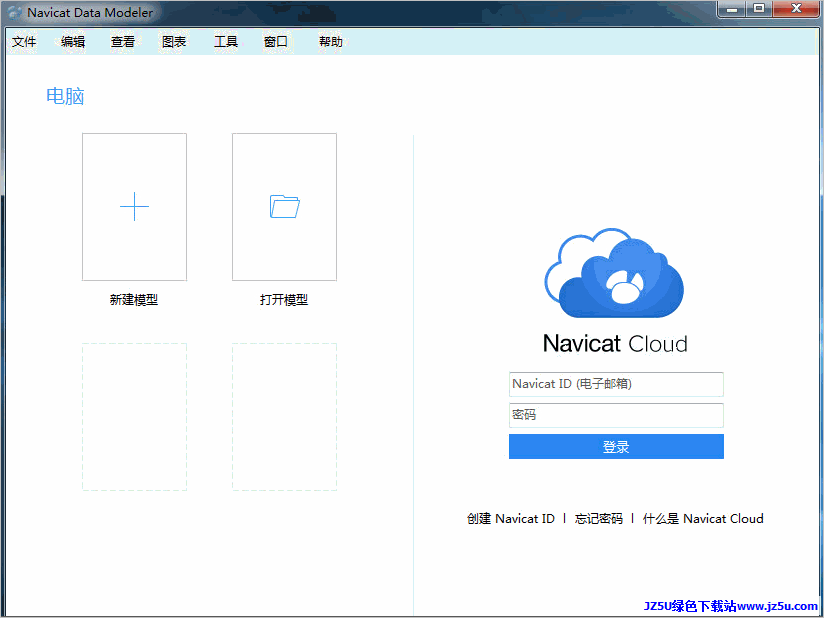Open the 窗口 menu
Viewport: 824px width, 618px height.
point(276,42)
